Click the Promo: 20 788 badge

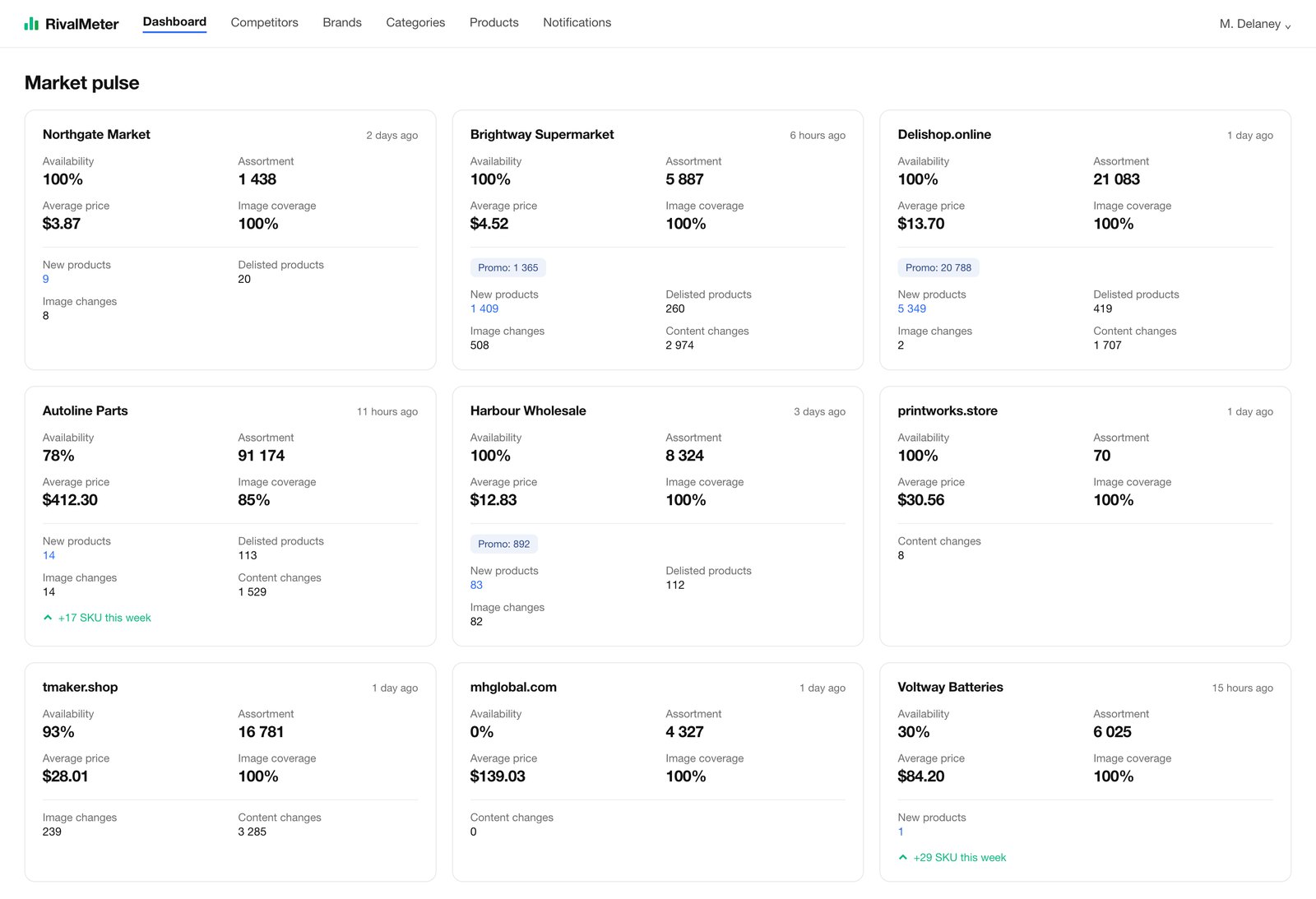point(938,267)
